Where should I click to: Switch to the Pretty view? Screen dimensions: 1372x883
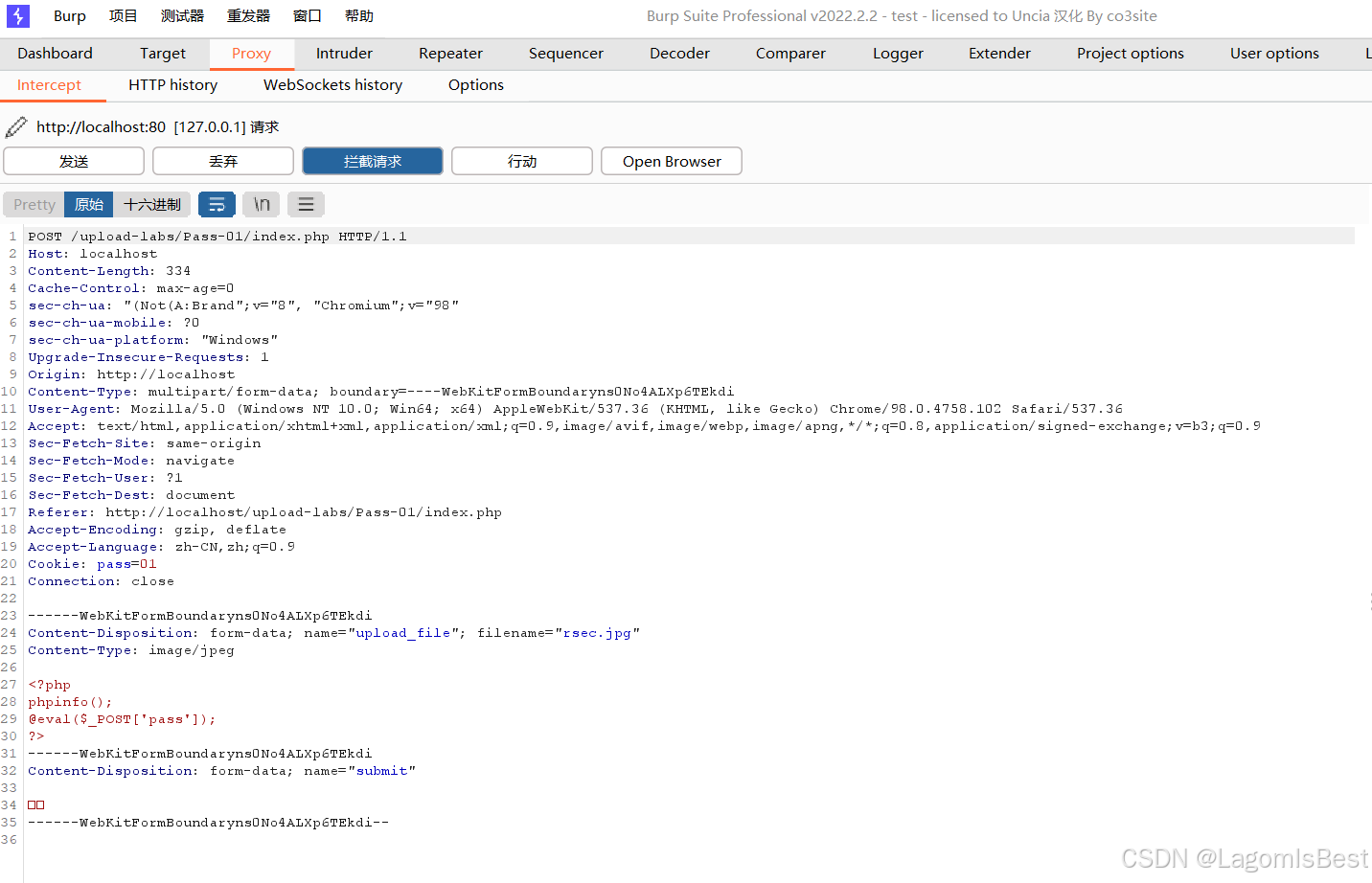[x=34, y=204]
